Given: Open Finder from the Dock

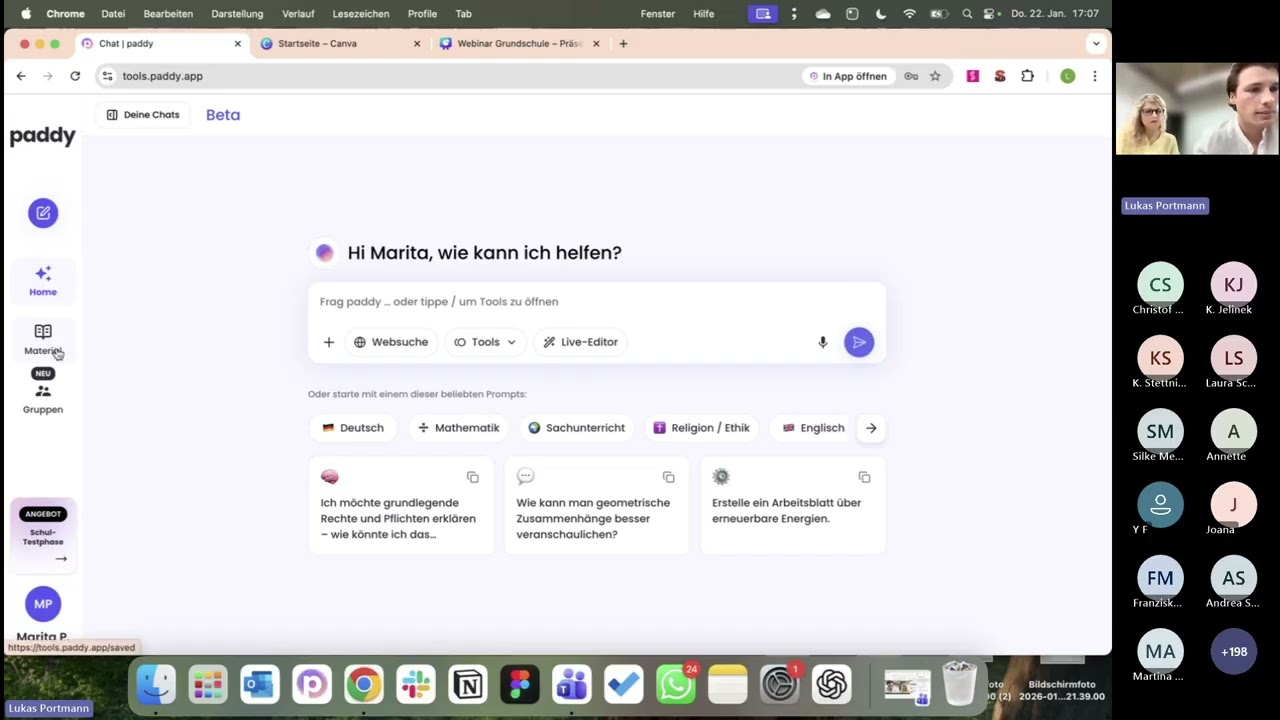Looking at the screenshot, I should point(156,685).
